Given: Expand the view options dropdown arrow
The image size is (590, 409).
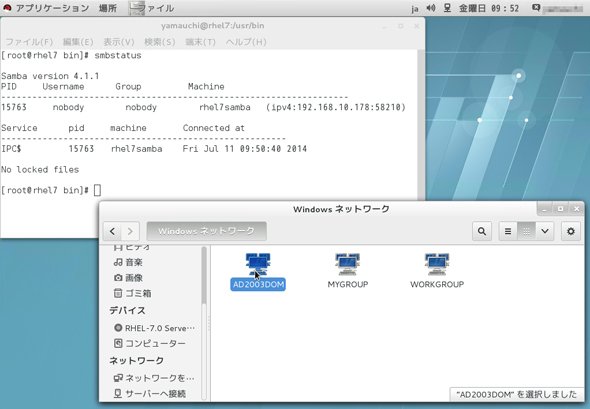Looking at the screenshot, I should click(544, 231).
